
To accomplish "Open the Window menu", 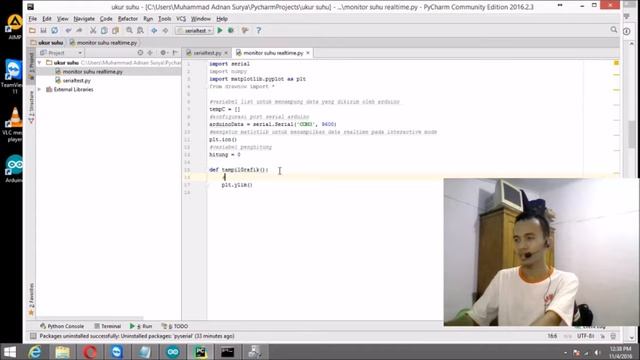I will pyautogui.click(x=201, y=19).
